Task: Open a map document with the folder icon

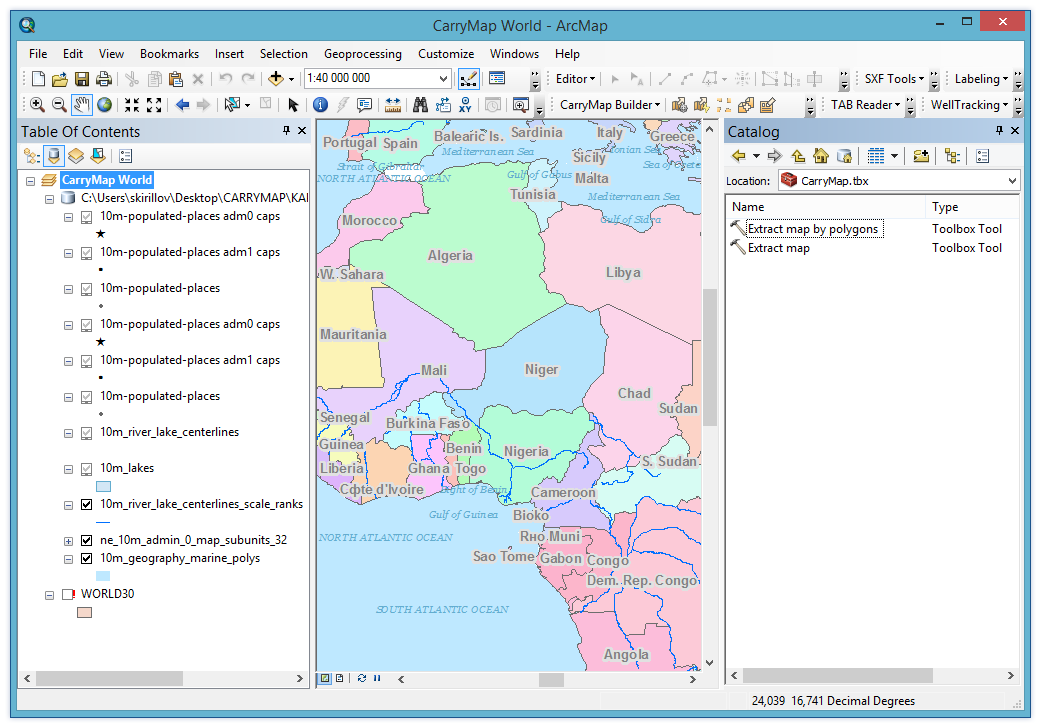Action: [x=60, y=79]
